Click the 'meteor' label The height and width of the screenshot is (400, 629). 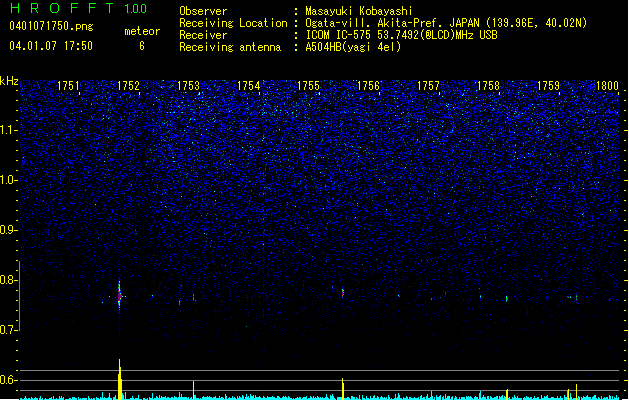[x=142, y=31]
